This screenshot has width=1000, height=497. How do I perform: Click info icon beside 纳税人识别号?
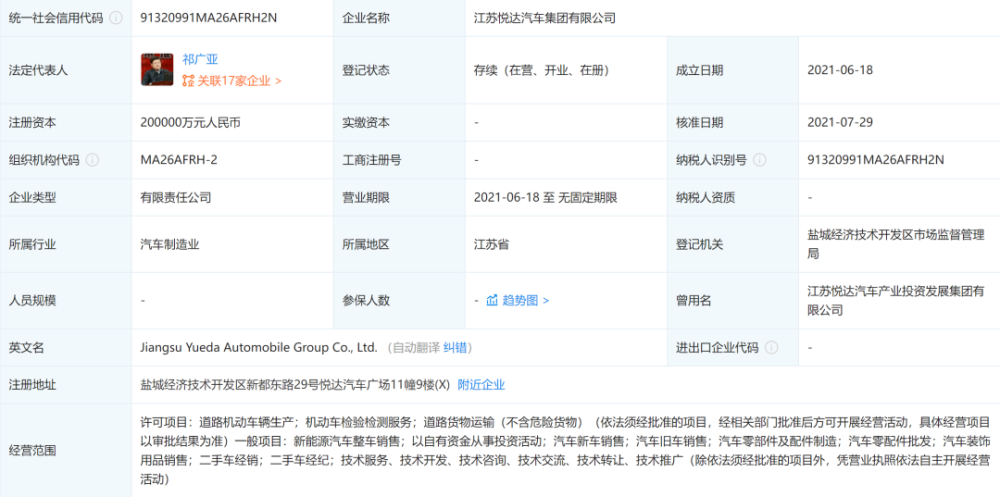[760, 160]
